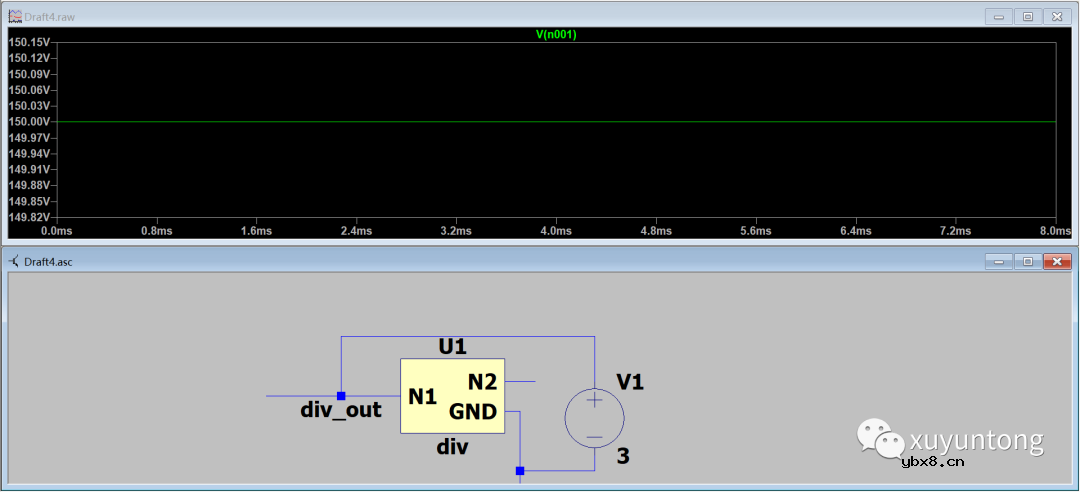Click the wire junction at div_out
The image size is (1080, 492).
(341, 396)
